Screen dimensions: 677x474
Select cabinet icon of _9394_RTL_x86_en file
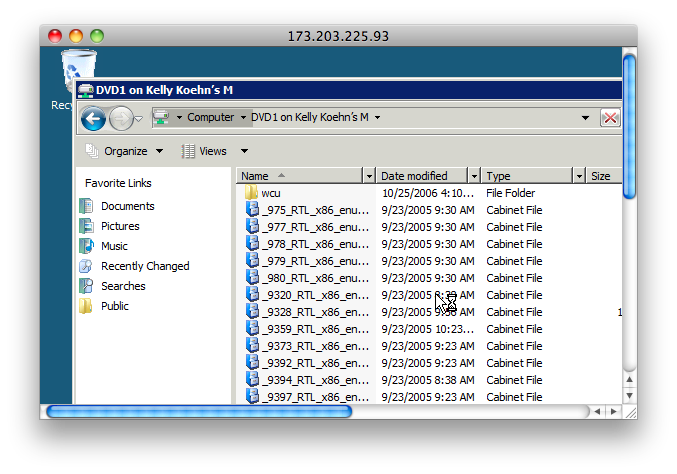click(252, 379)
